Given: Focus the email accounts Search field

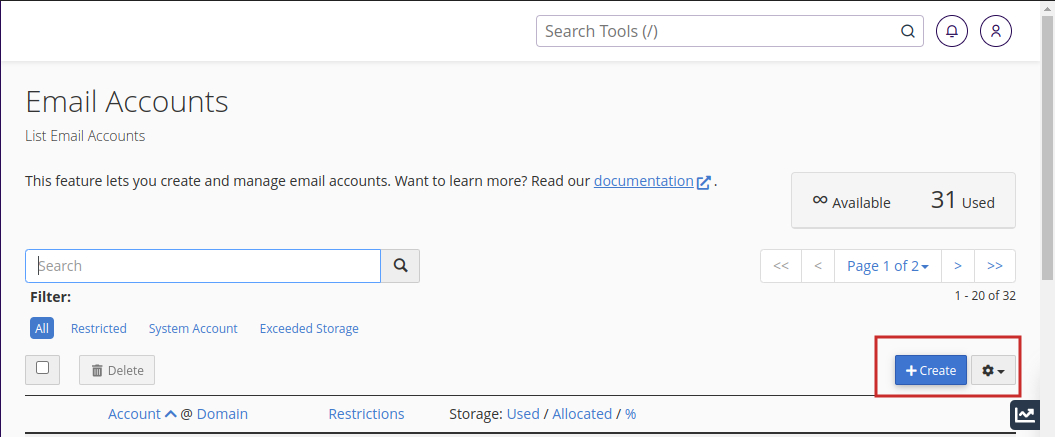Looking at the screenshot, I should point(203,266).
